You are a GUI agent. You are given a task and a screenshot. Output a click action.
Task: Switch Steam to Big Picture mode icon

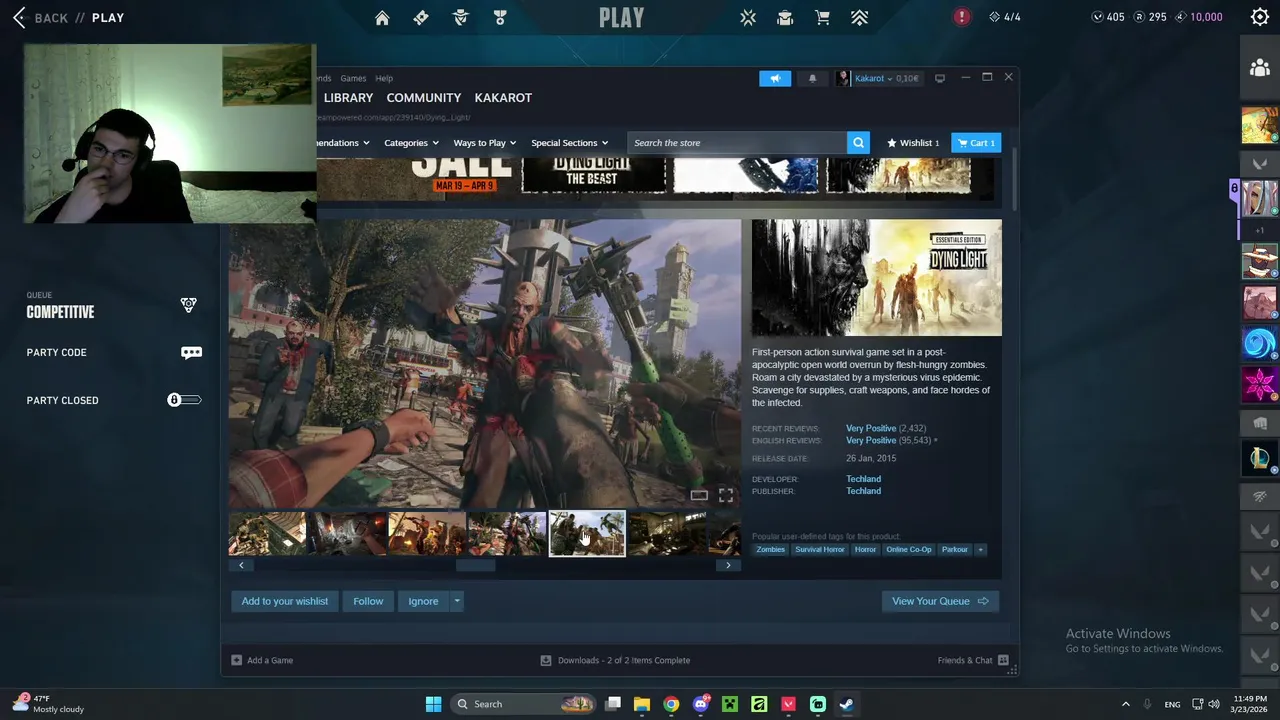(x=940, y=78)
